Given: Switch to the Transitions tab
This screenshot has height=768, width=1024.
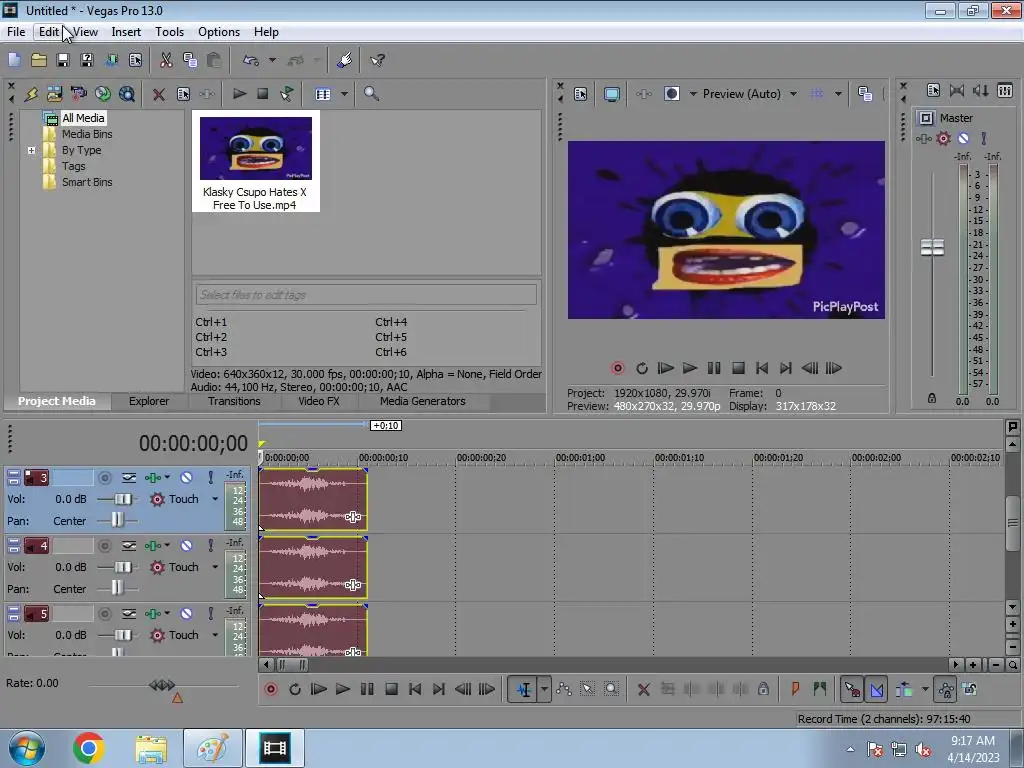Looking at the screenshot, I should click(x=234, y=401).
